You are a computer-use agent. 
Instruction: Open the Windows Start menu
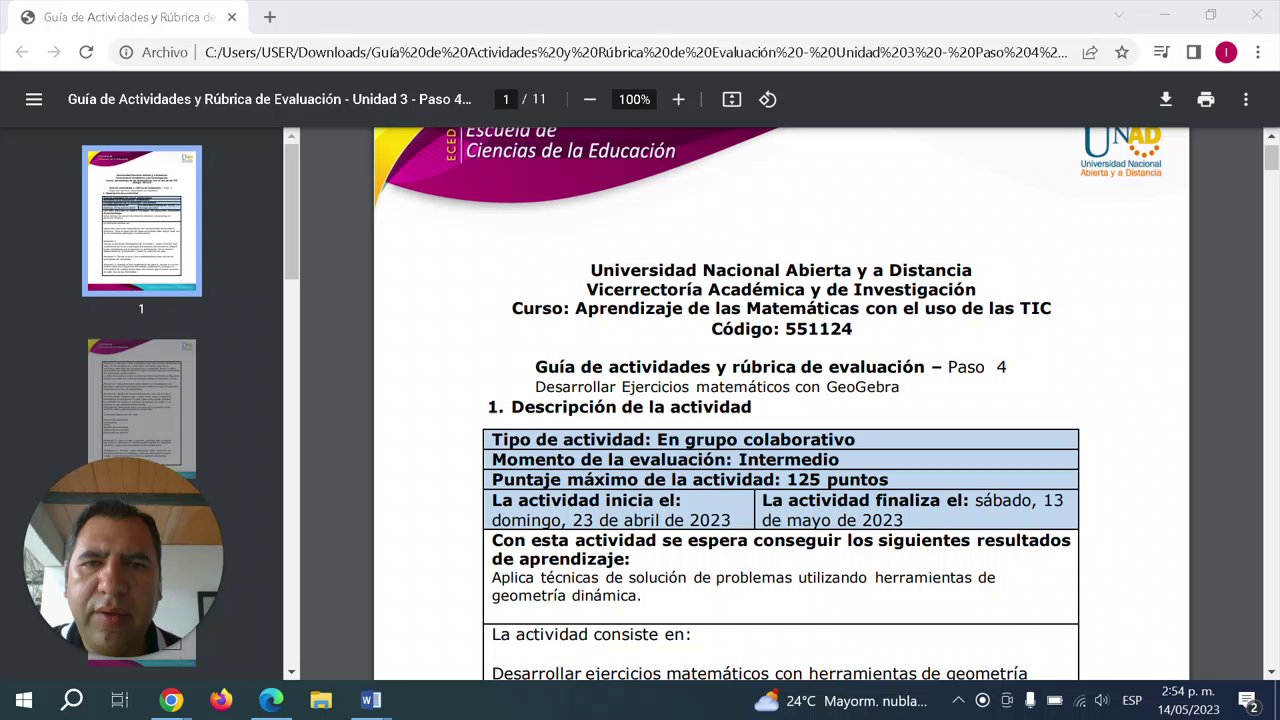pos(24,700)
